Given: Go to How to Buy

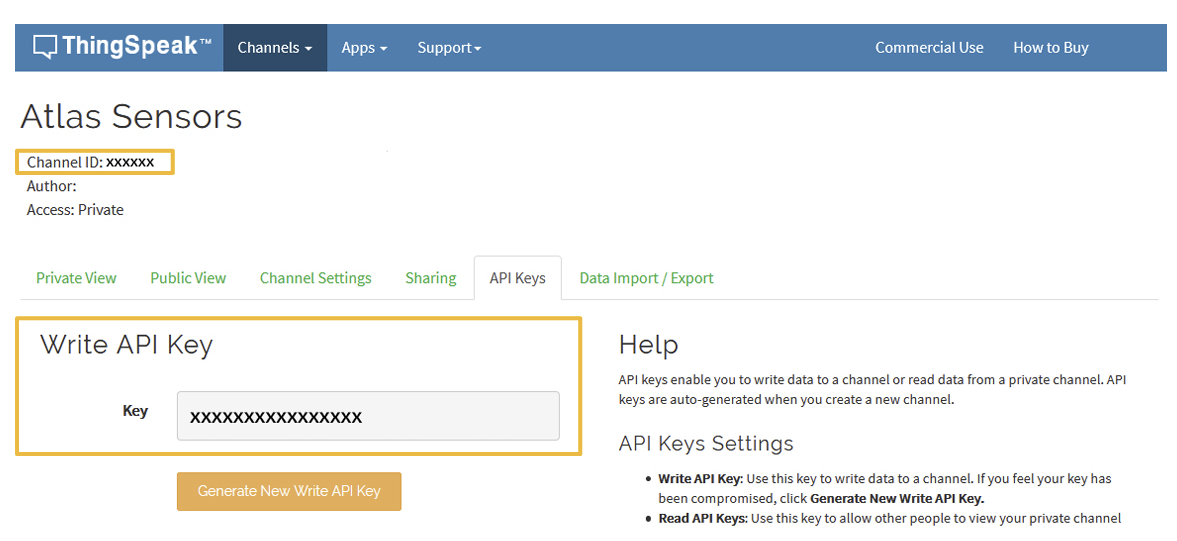Looking at the screenshot, I should pyautogui.click(x=1050, y=48).
